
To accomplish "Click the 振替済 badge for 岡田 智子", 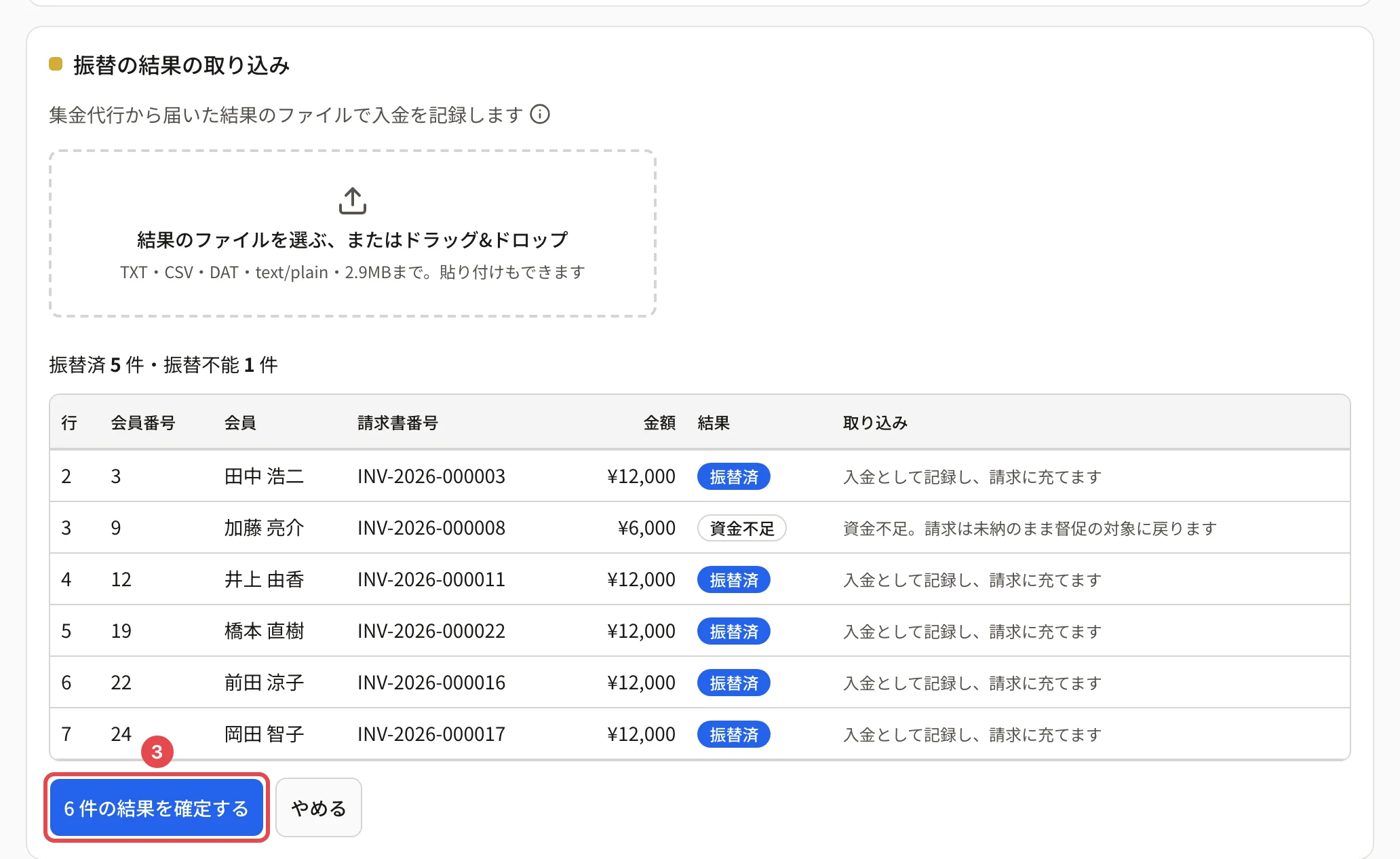I will pos(734,734).
